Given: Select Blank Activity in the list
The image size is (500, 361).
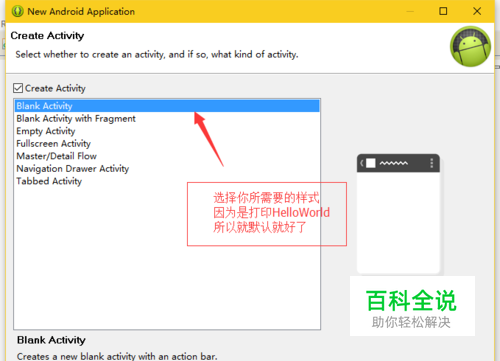Looking at the screenshot, I should (167, 106).
